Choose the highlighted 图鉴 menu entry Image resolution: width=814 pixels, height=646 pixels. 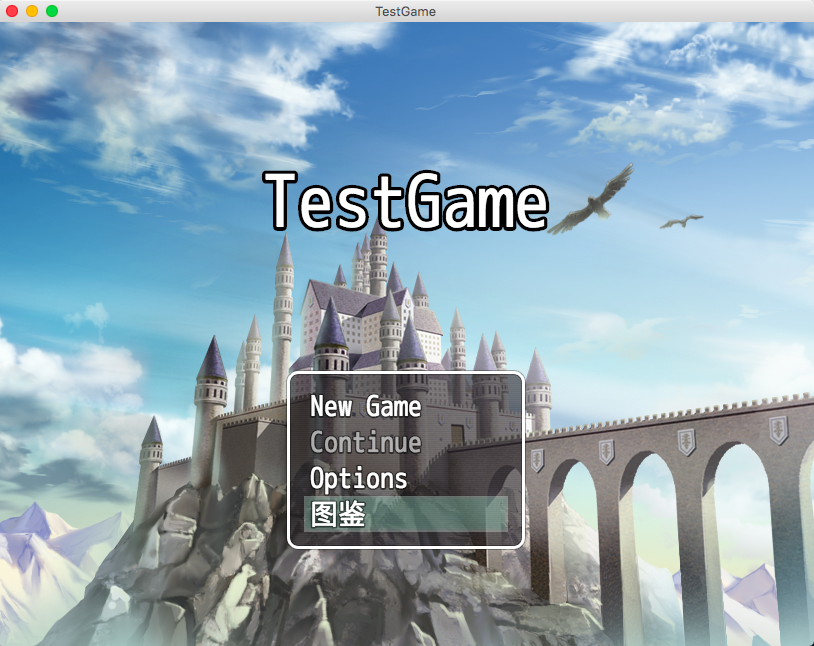click(405, 514)
